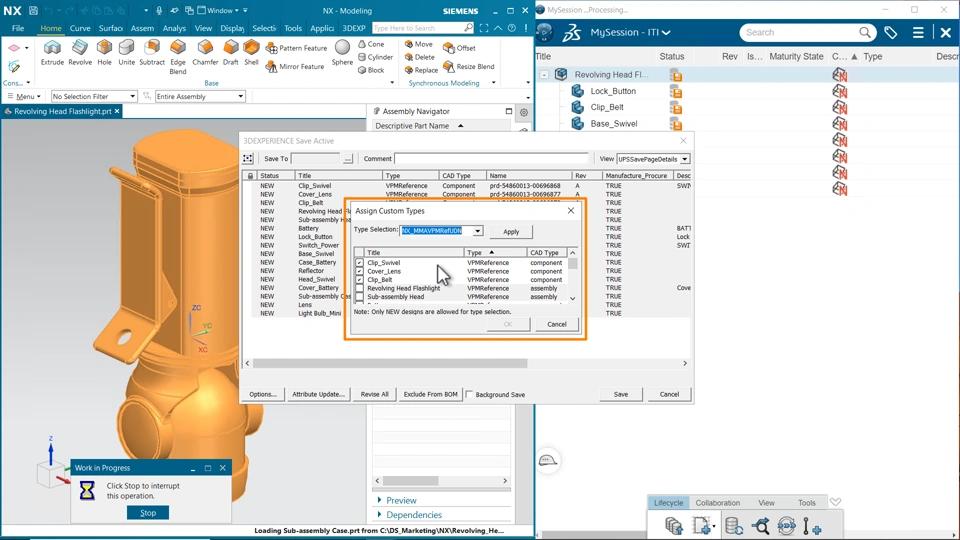960x540 pixels.
Task: Uncheck the Clip_Belt checkbox
Action: 359,280
